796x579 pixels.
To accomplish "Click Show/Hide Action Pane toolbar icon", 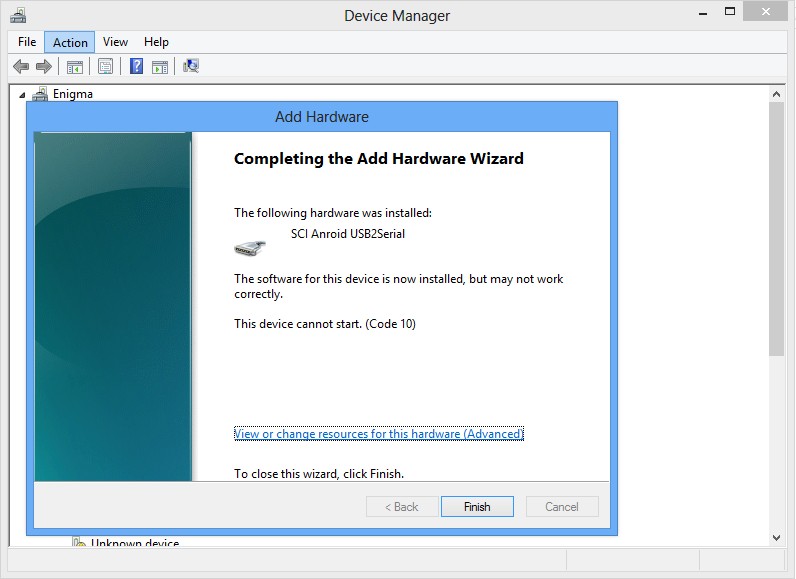I will point(160,67).
